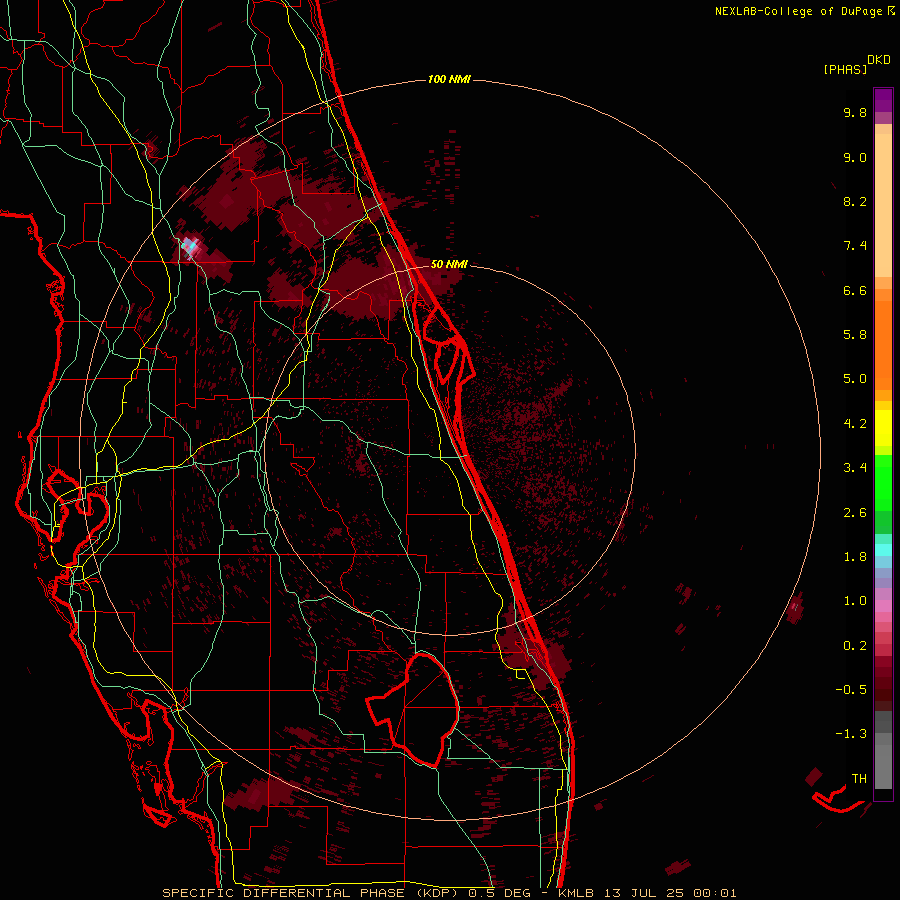Click the orange segment of the color bar
The image size is (900, 900).
883,346
